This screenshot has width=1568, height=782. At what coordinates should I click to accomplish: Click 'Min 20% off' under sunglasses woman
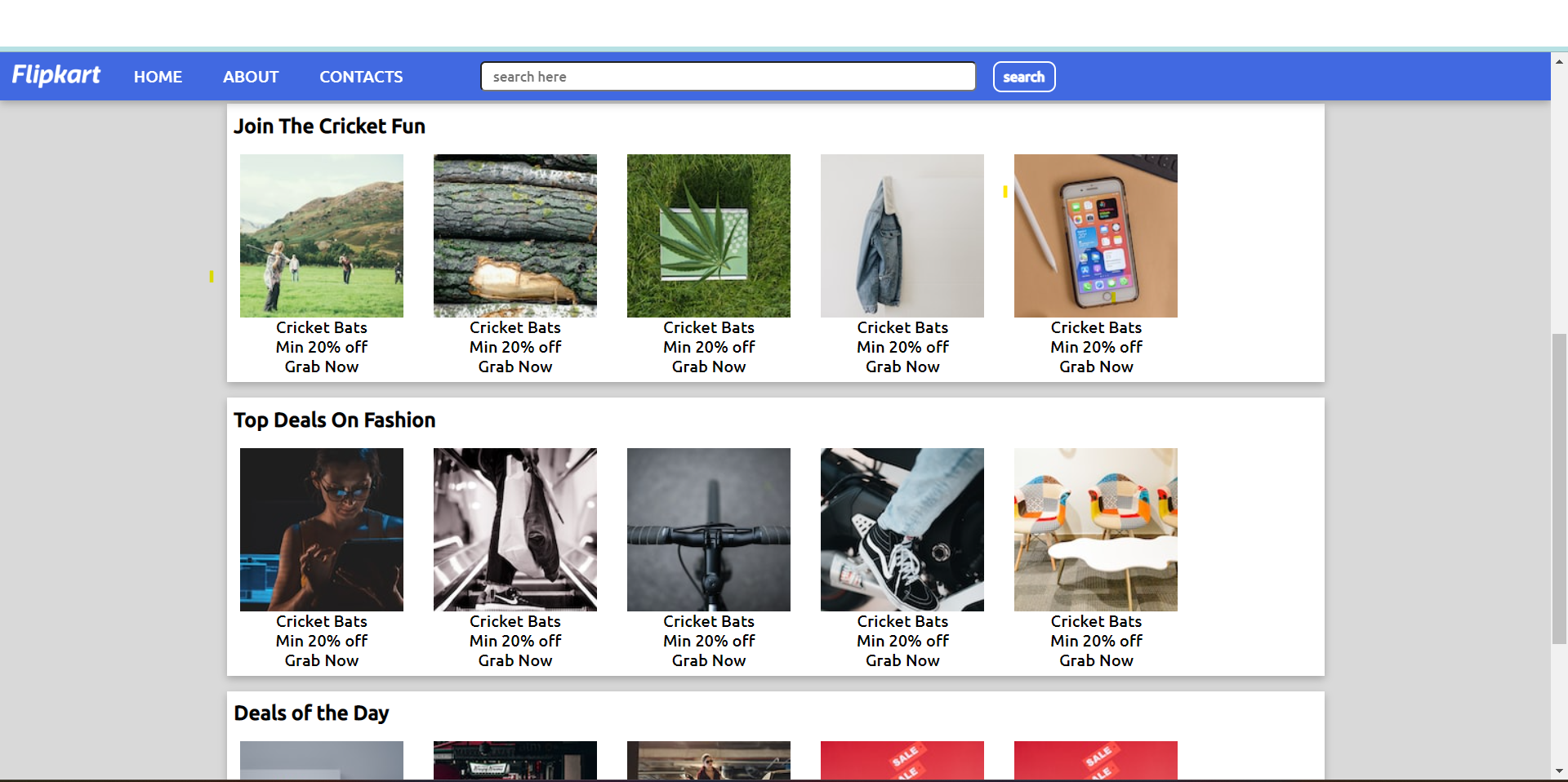point(322,641)
